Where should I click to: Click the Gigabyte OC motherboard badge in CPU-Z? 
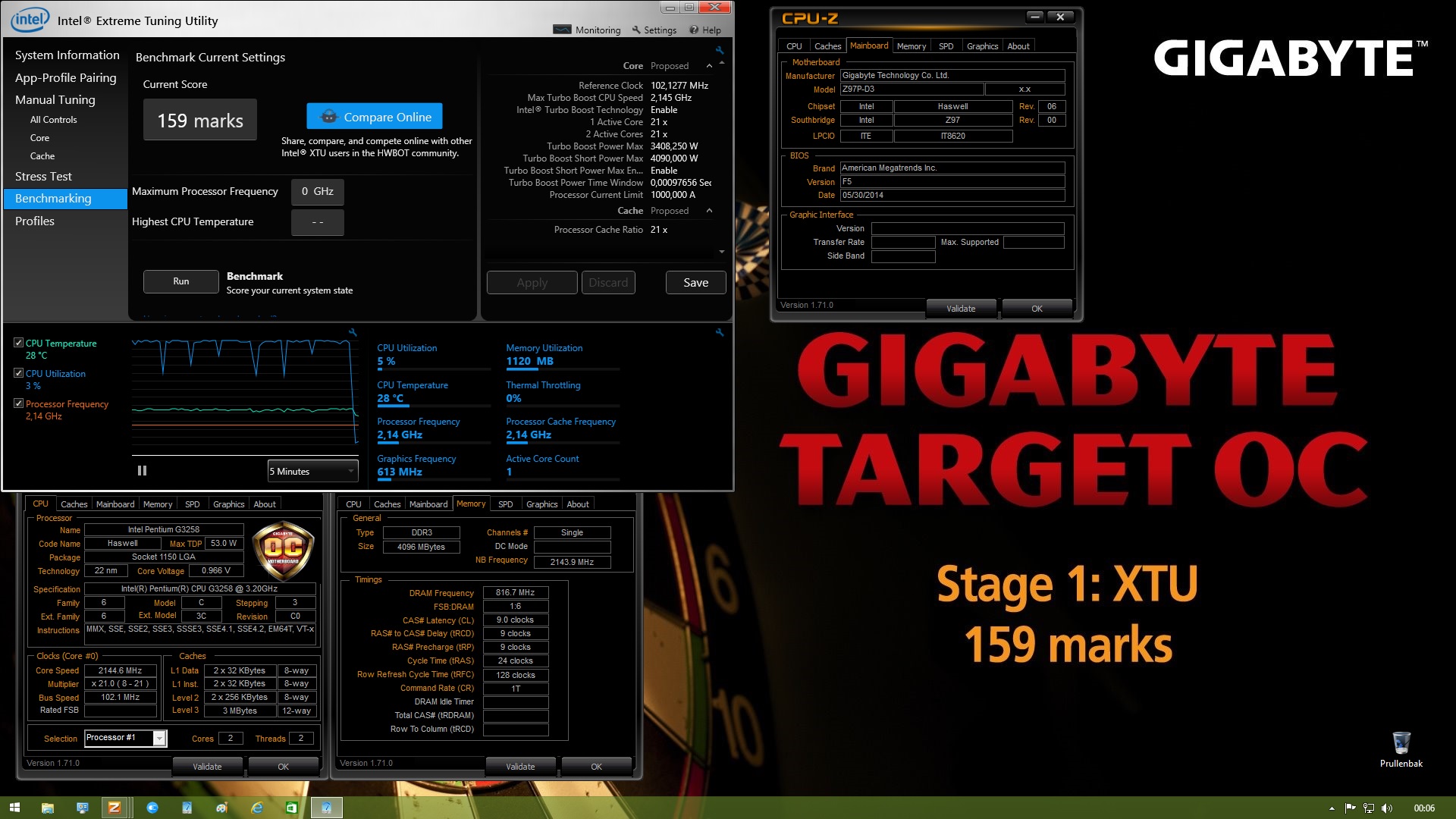pyautogui.click(x=283, y=551)
